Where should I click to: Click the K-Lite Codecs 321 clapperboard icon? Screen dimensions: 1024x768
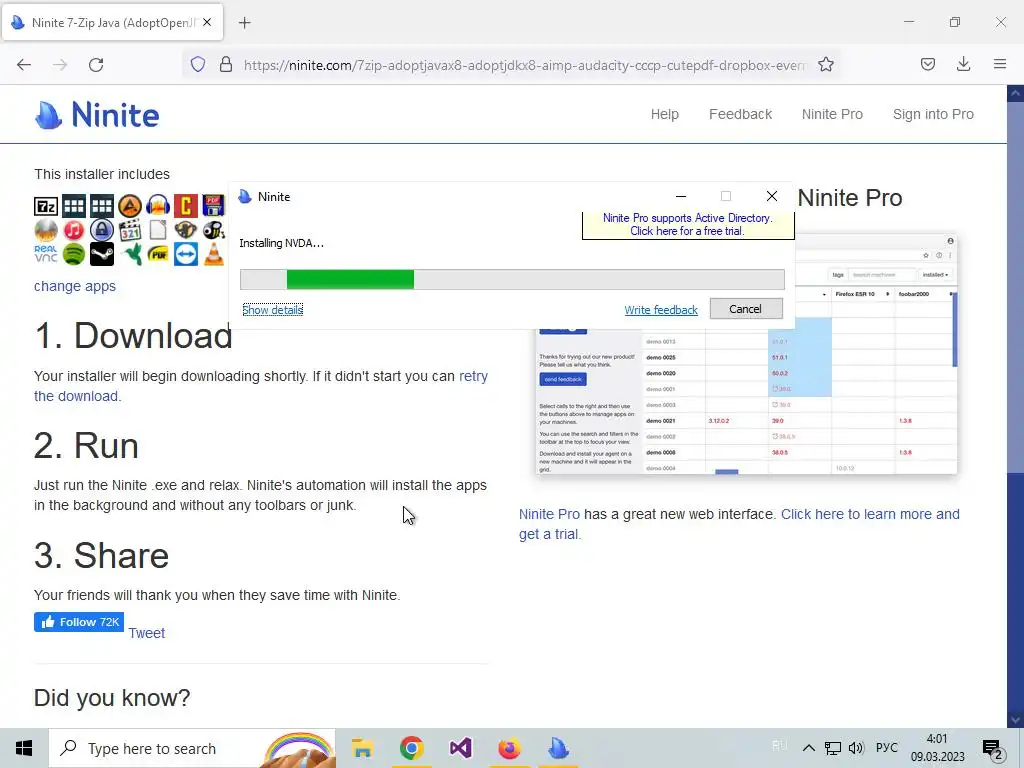[x=129, y=230]
